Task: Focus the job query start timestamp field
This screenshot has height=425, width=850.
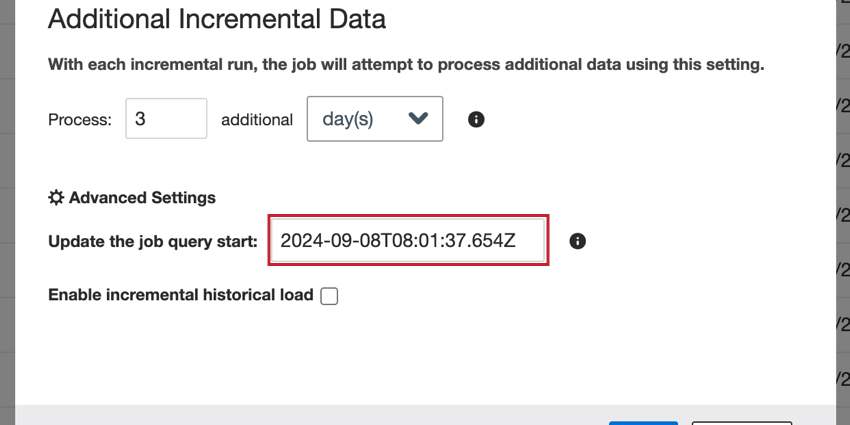Action: point(408,240)
